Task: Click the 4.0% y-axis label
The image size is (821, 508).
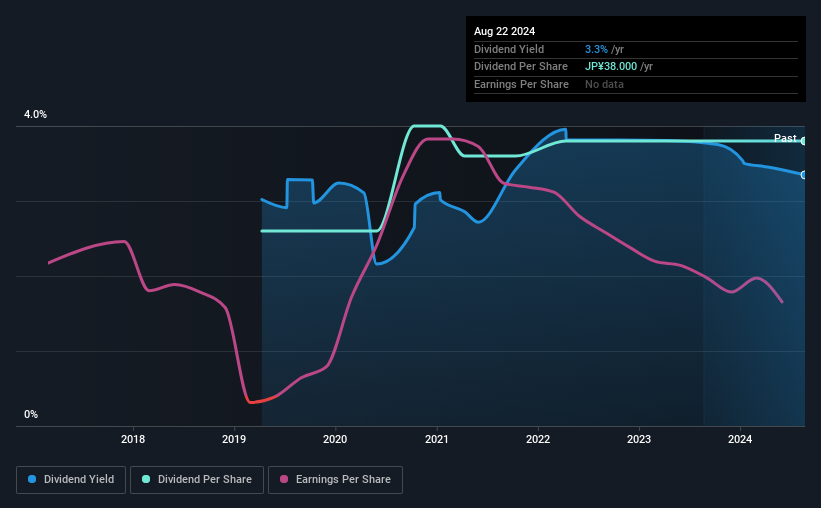Action: click(35, 115)
